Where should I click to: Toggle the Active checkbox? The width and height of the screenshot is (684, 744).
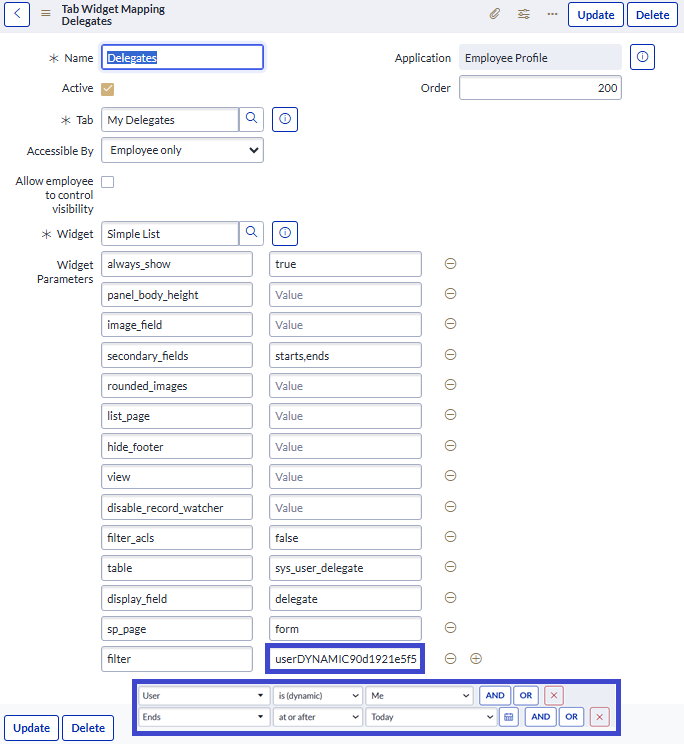pos(108,88)
